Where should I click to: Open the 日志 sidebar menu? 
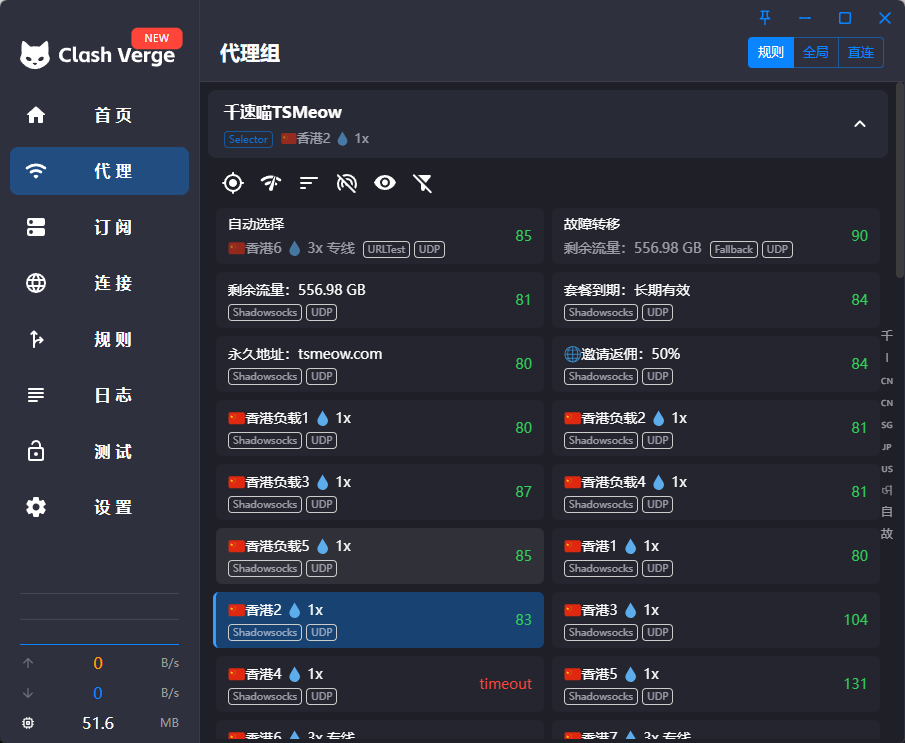(99, 395)
